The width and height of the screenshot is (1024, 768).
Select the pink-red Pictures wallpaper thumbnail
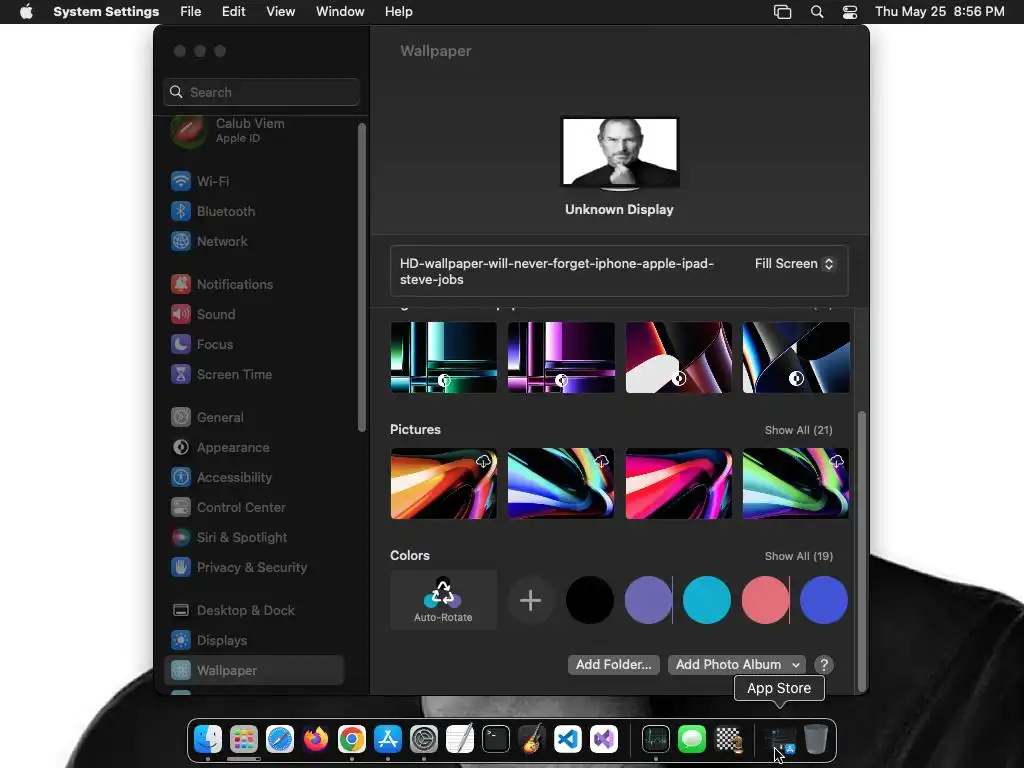(x=679, y=484)
